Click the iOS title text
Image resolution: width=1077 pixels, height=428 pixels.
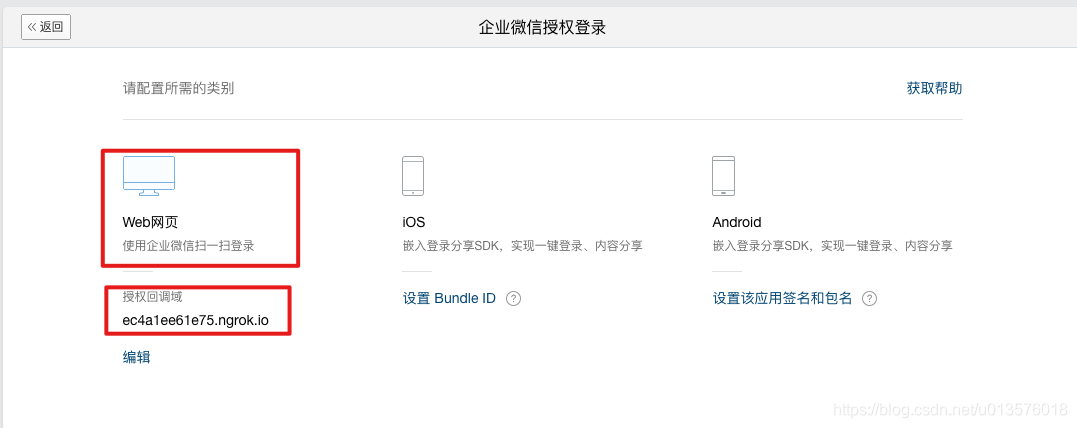click(413, 223)
